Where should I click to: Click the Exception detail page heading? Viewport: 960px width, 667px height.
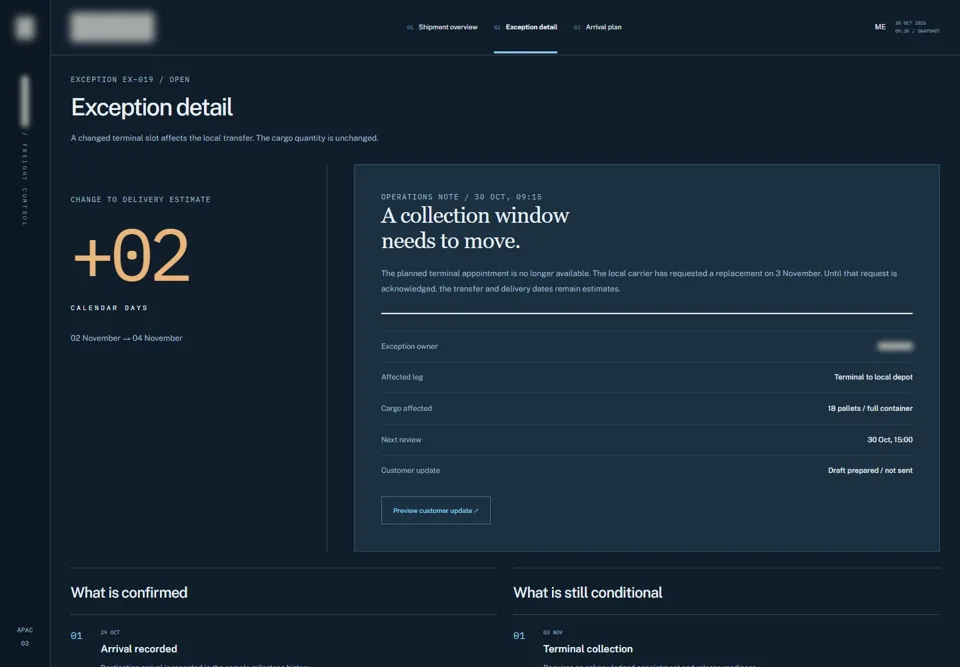(151, 108)
